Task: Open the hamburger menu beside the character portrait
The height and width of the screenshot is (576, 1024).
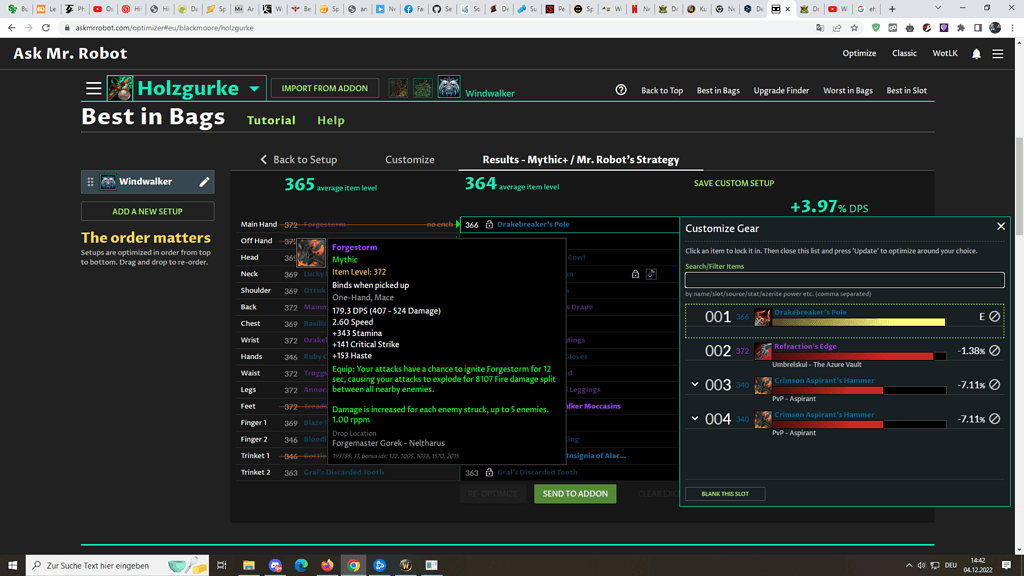Action: tap(93, 89)
